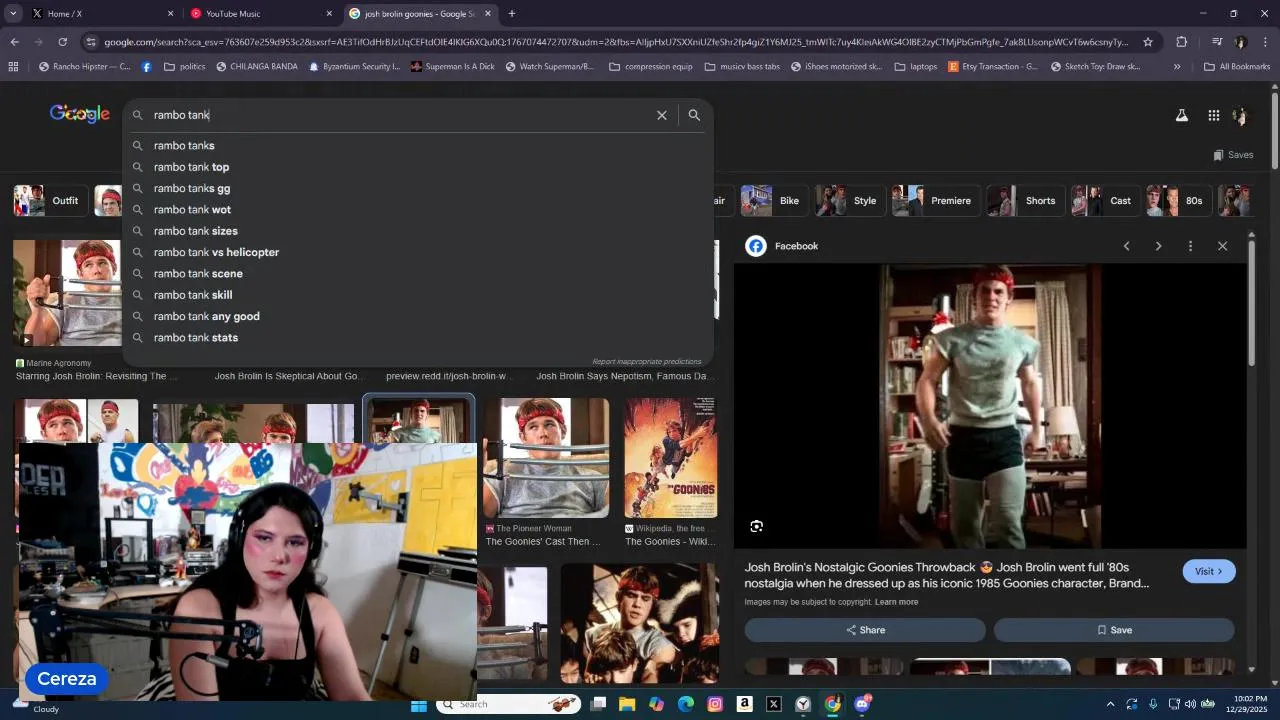
Task: Open File Explorer from taskbar
Action: click(627, 704)
